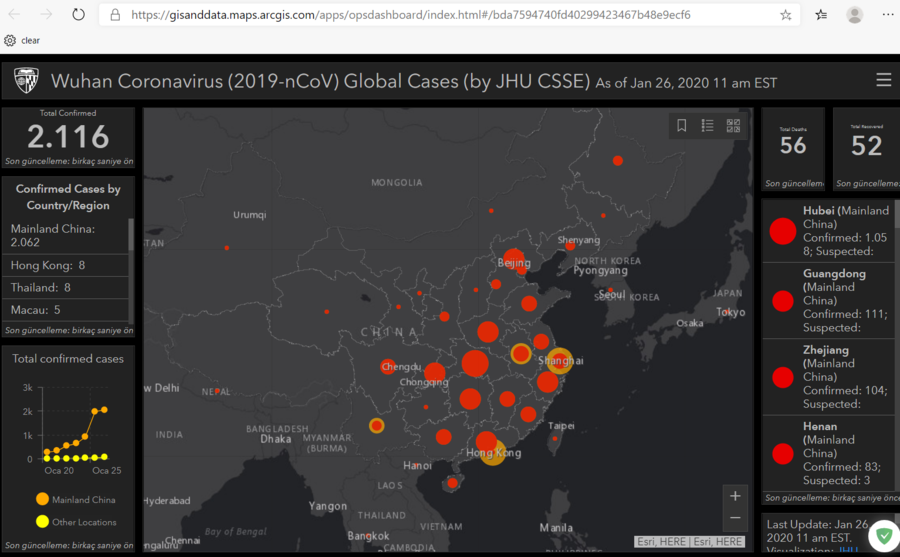The height and width of the screenshot is (557, 900).
Task: Click Other Locations yellow legend dot
Action: click(x=42, y=521)
